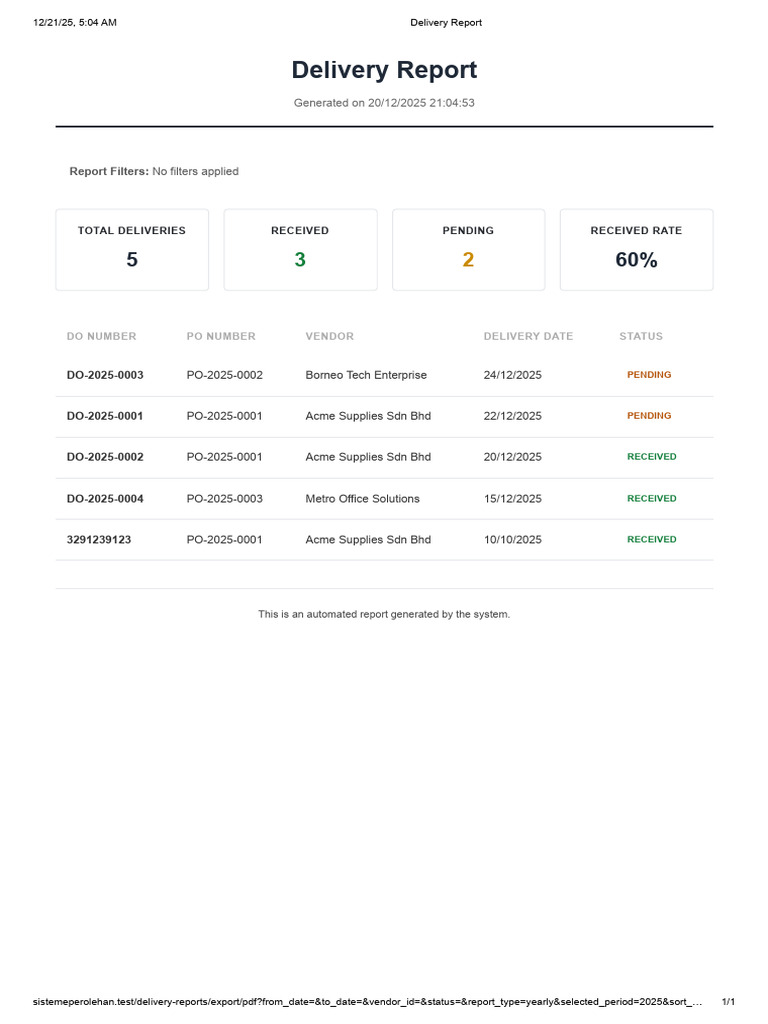This screenshot has height=1024, width=768.
Task: Select DO-2025-0004 cell
Action: (105, 499)
